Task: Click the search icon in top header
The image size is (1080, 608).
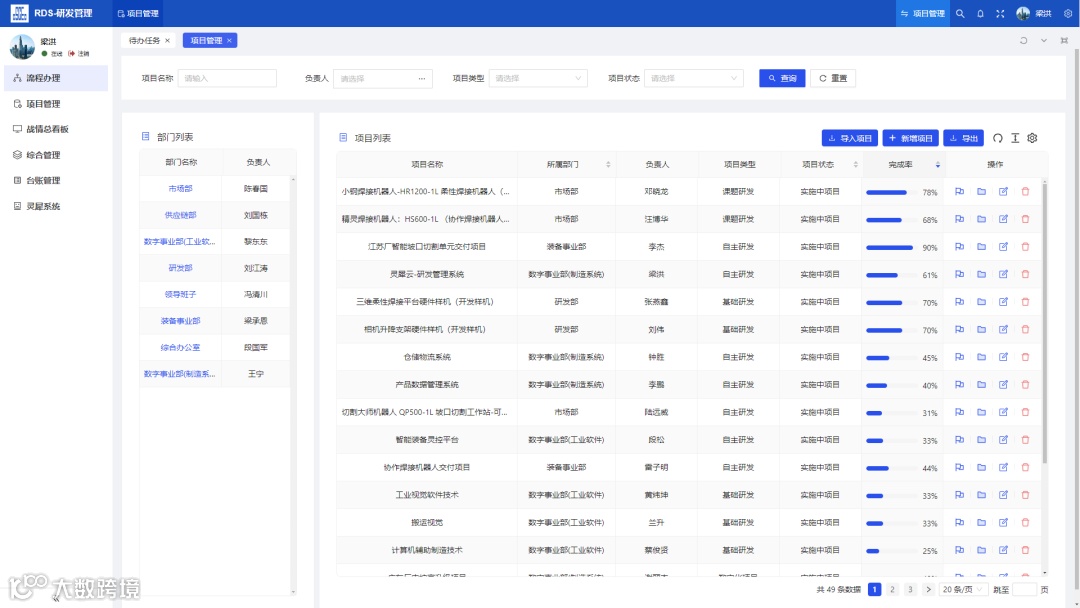Action: point(960,13)
